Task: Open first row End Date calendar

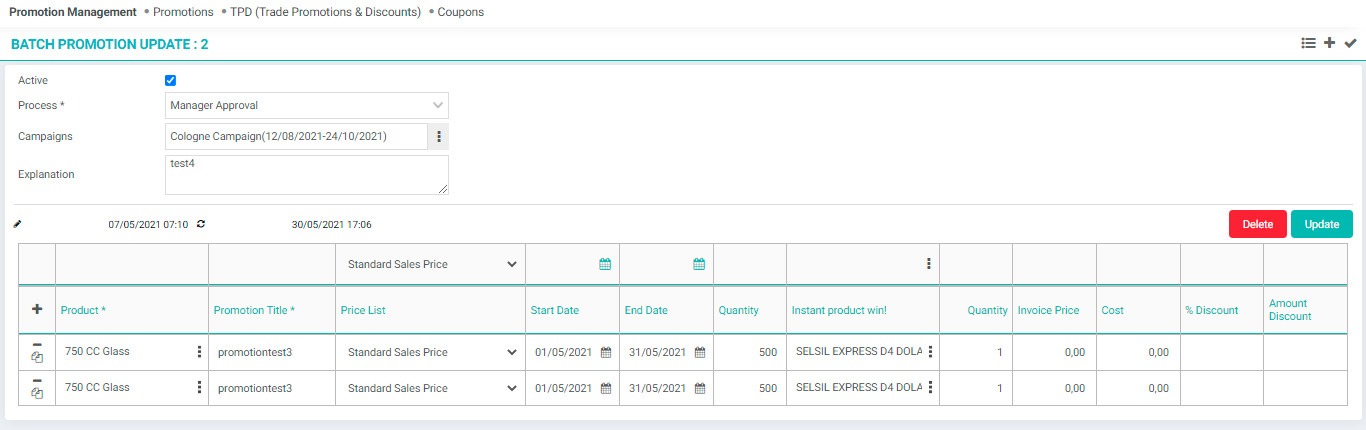Action: click(x=700, y=352)
